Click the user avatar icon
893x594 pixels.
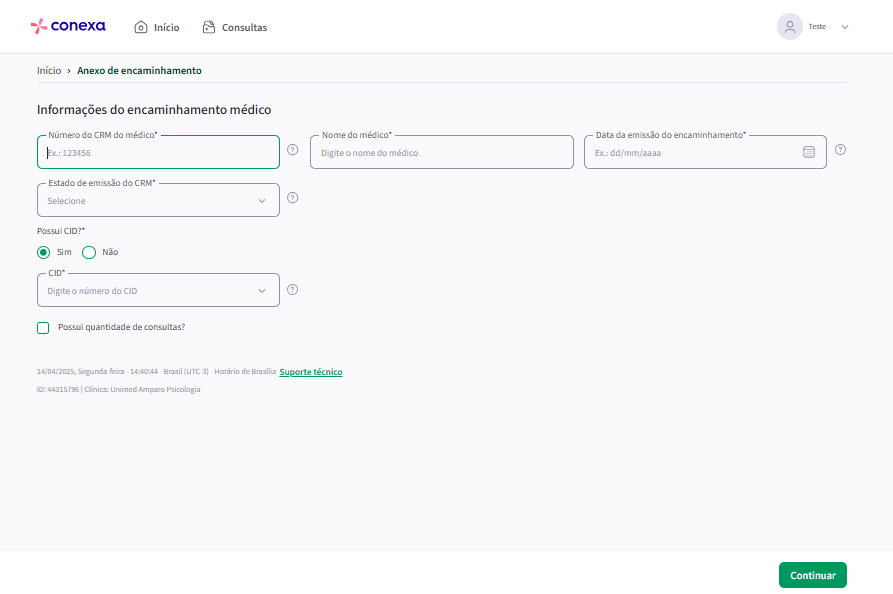click(789, 27)
